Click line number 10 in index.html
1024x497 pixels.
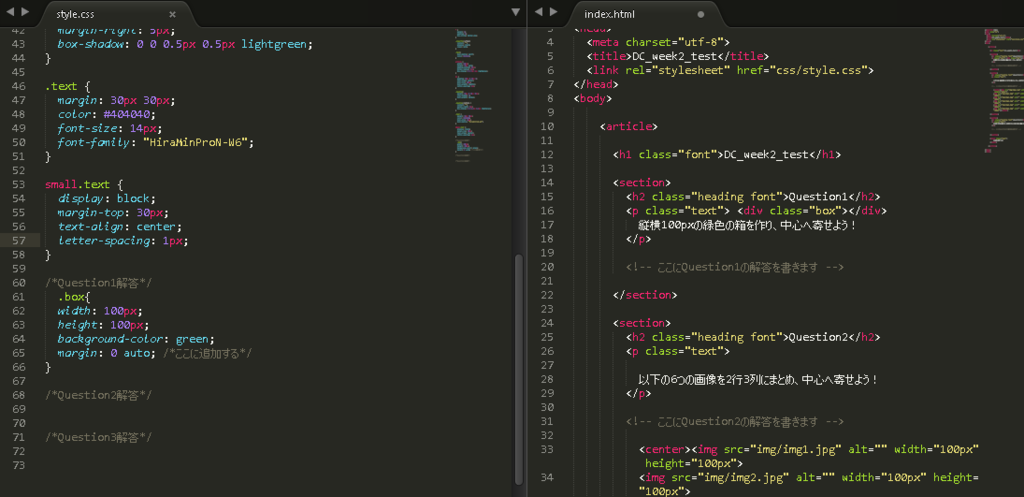547,127
